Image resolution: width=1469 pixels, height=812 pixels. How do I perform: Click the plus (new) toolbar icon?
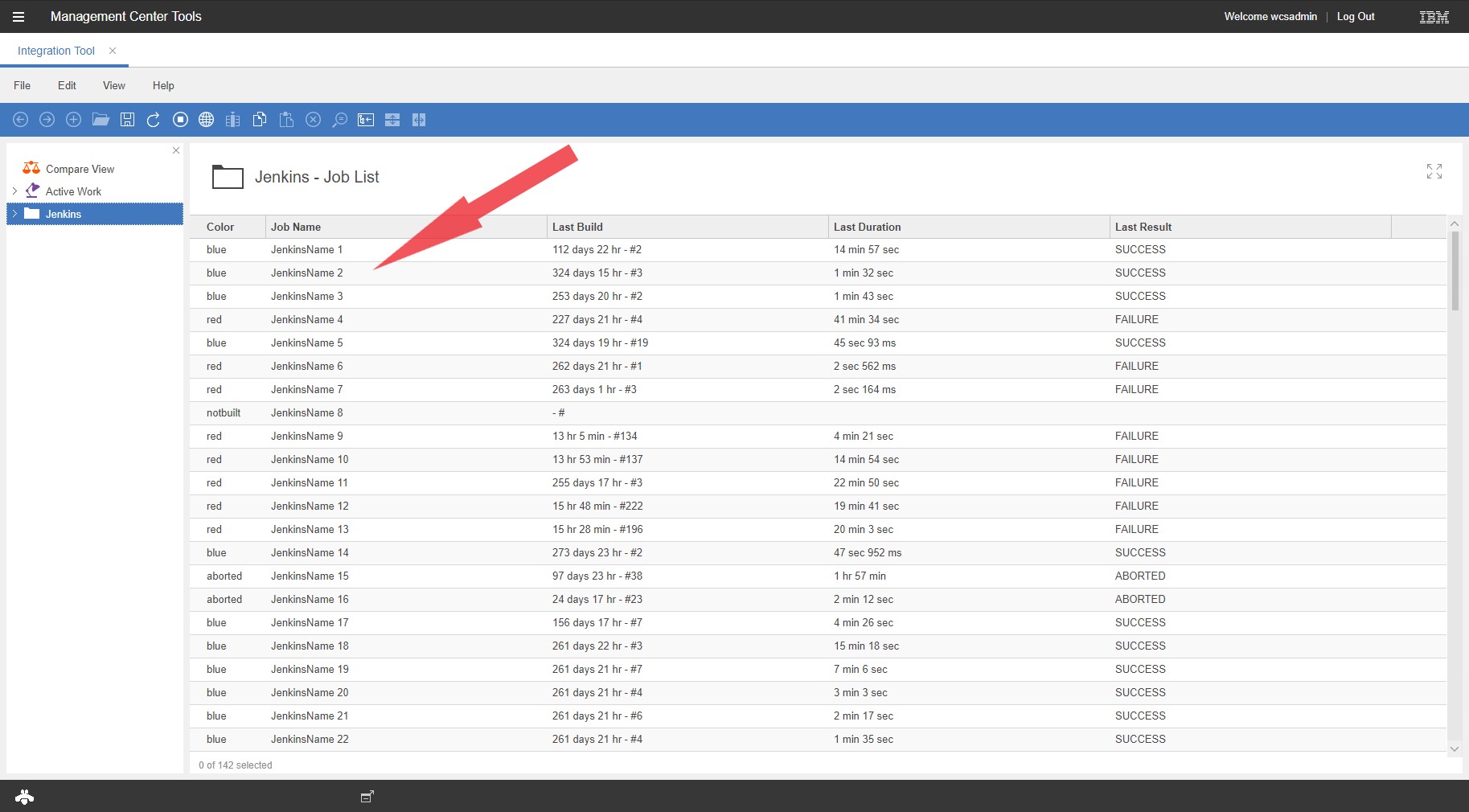[x=73, y=120]
